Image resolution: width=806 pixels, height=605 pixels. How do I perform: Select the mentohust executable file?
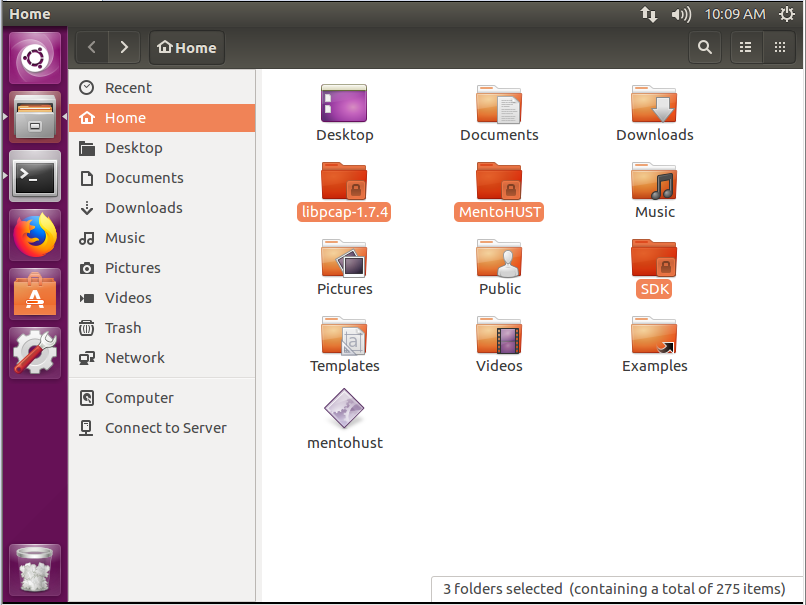tap(344, 410)
